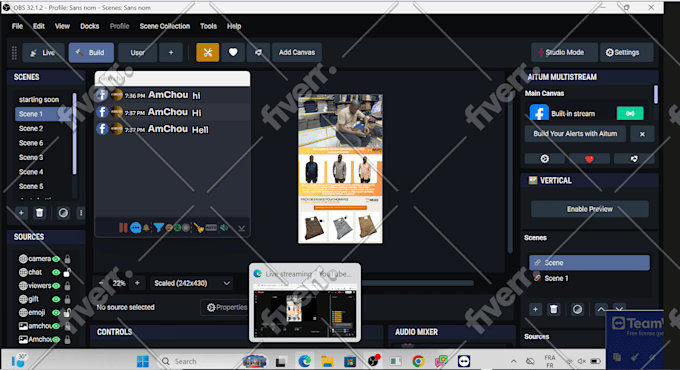Open the Tools menu
The height and width of the screenshot is (370, 680).
coord(208,26)
